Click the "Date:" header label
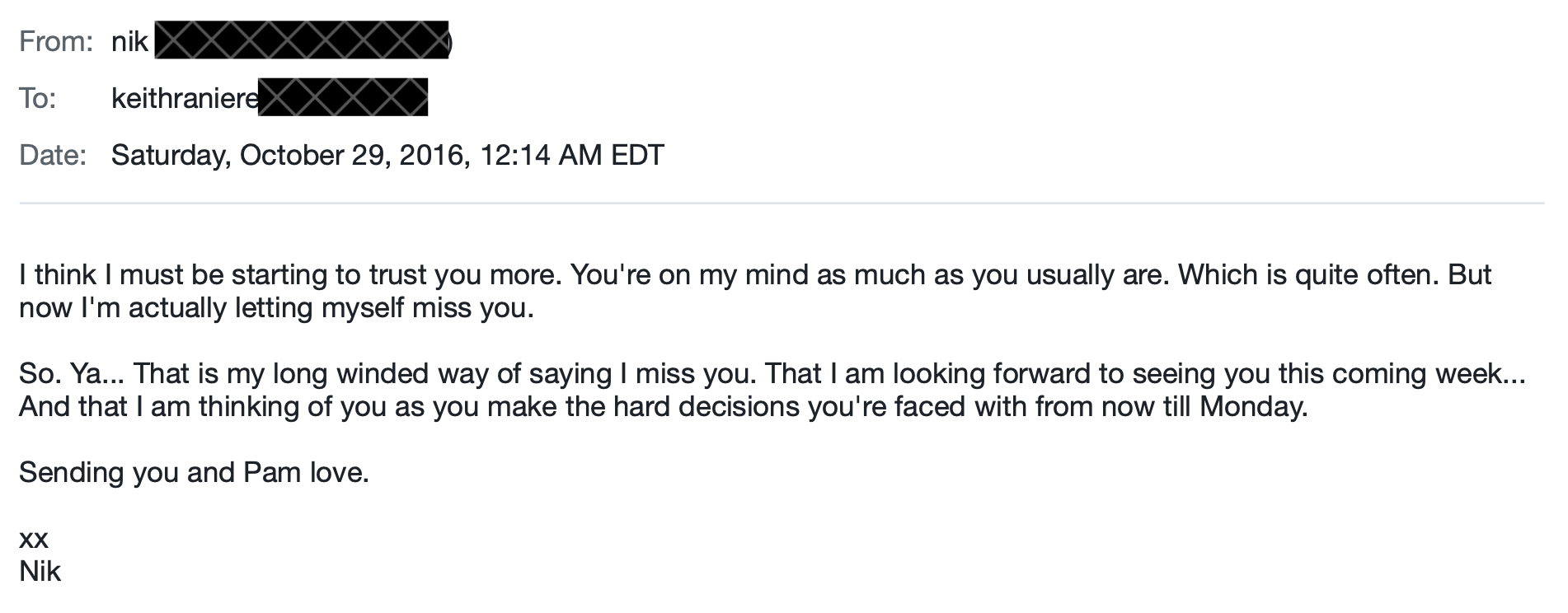This screenshot has width=1568, height=613. [53, 155]
